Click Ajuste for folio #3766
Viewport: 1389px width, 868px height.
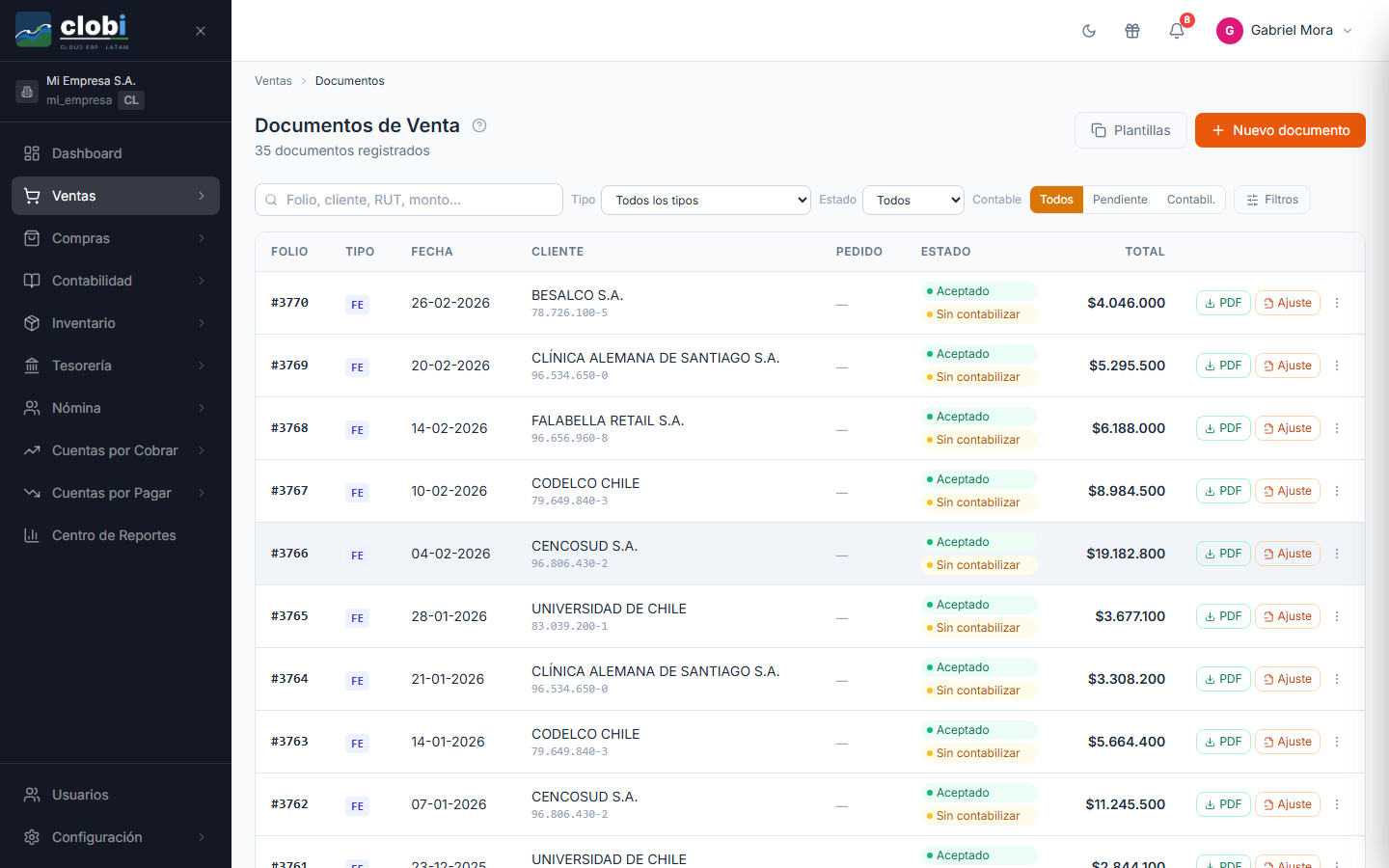(x=1288, y=554)
